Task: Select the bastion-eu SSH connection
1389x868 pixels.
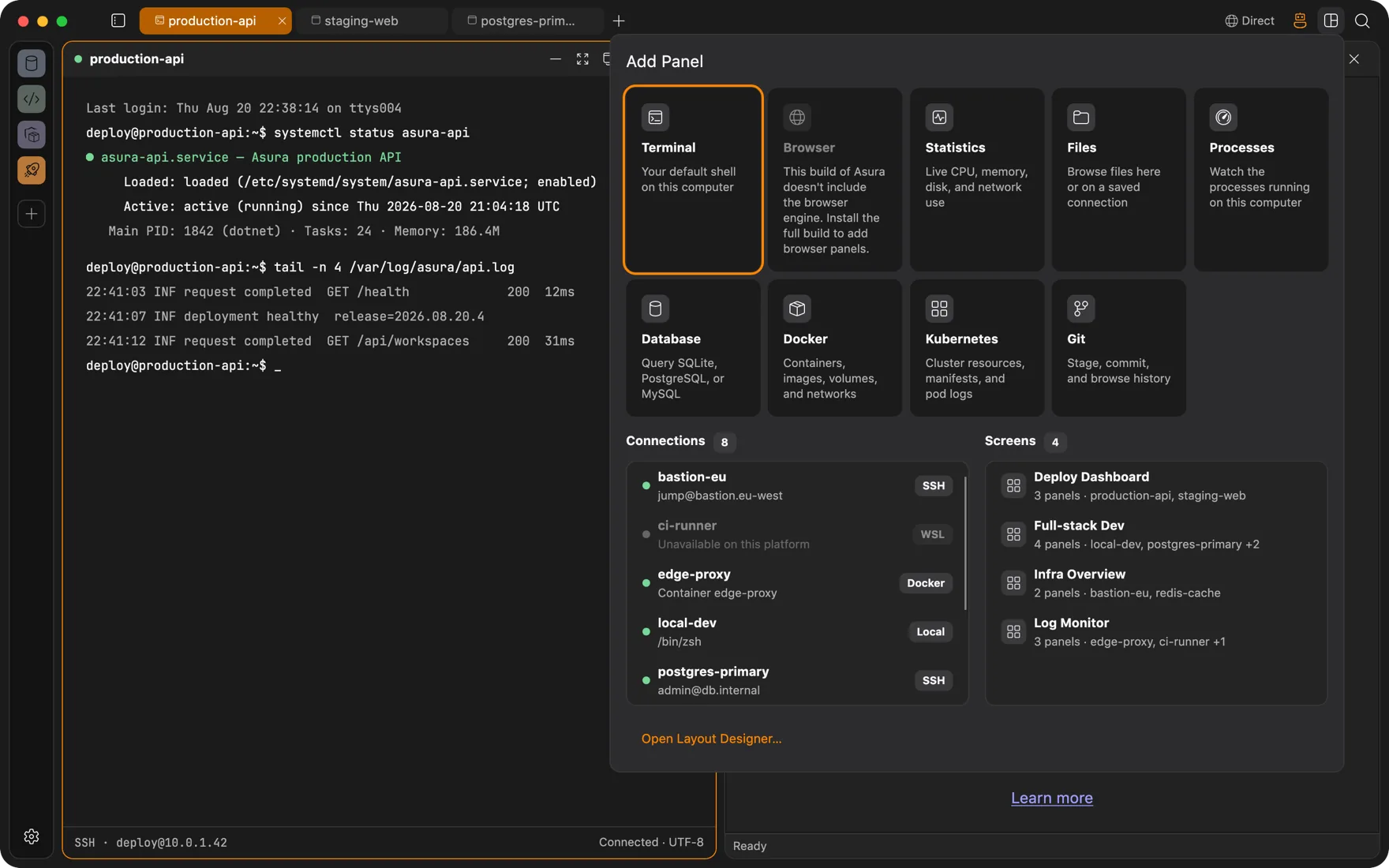Action: tap(797, 486)
